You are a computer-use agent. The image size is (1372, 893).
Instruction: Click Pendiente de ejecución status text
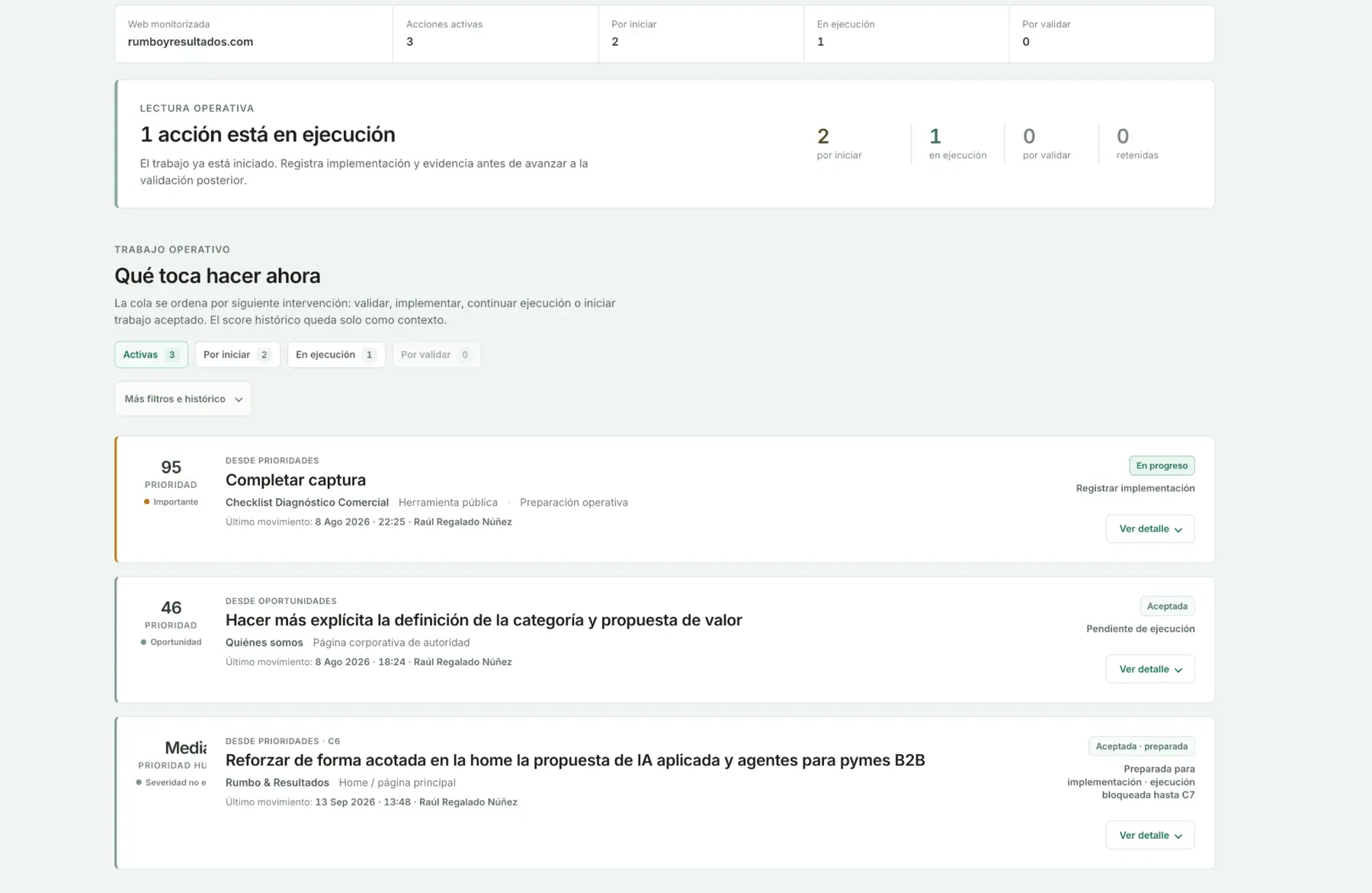pyautogui.click(x=1140, y=629)
